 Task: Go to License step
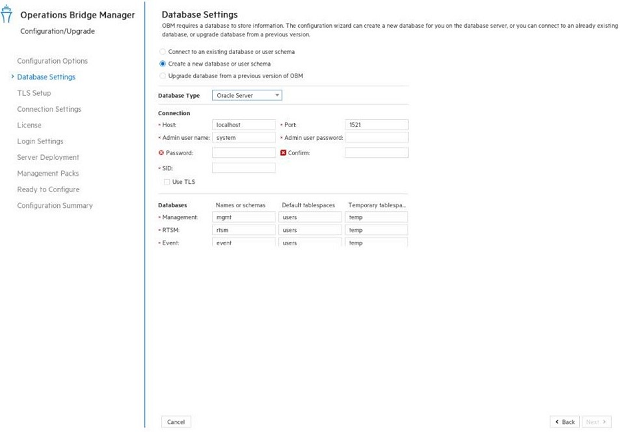(29, 125)
